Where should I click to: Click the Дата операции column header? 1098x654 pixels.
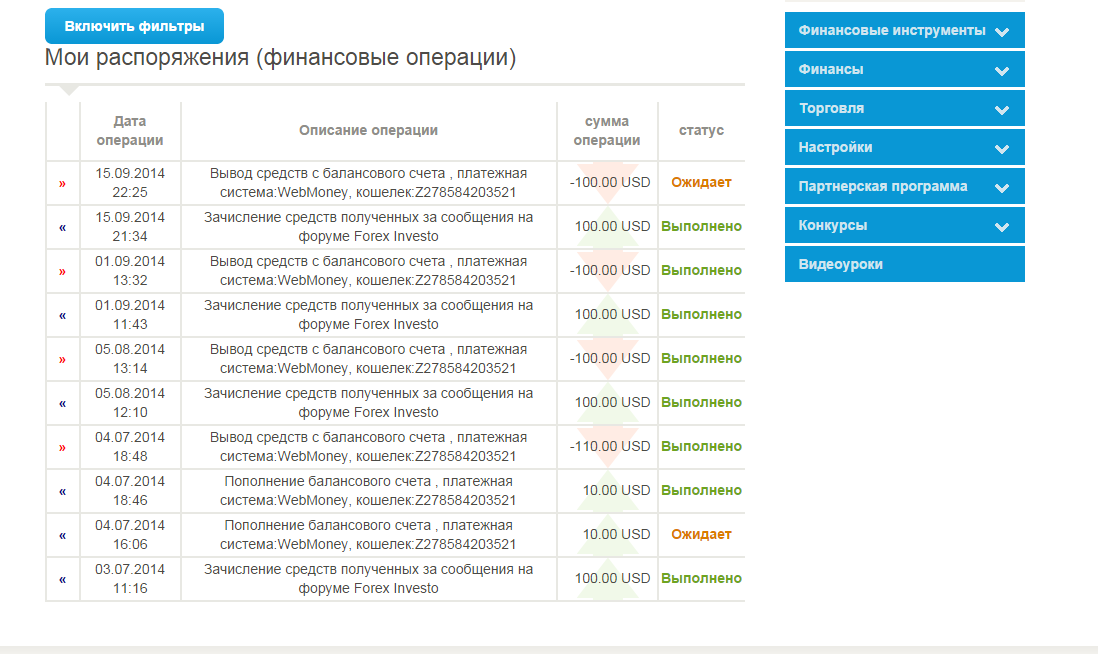point(130,131)
